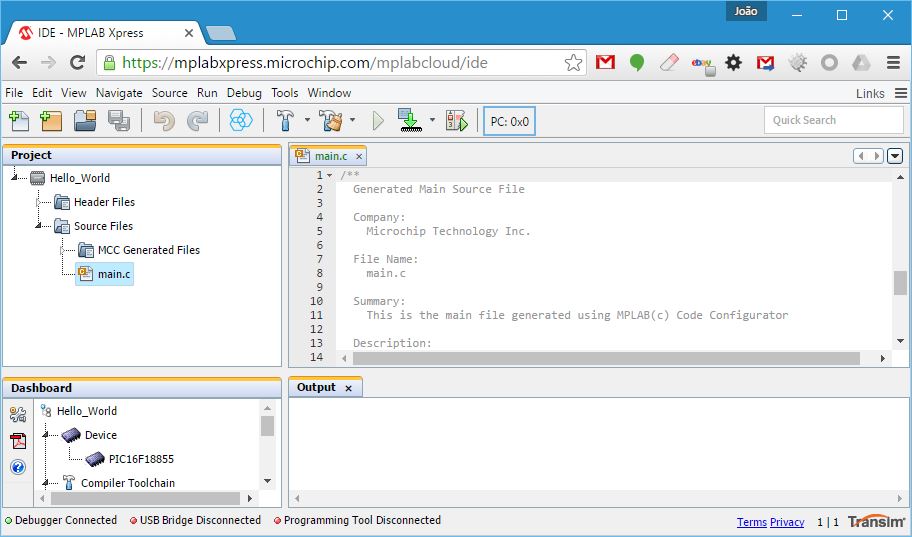Click the Hello_World project chip icon

[37, 178]
